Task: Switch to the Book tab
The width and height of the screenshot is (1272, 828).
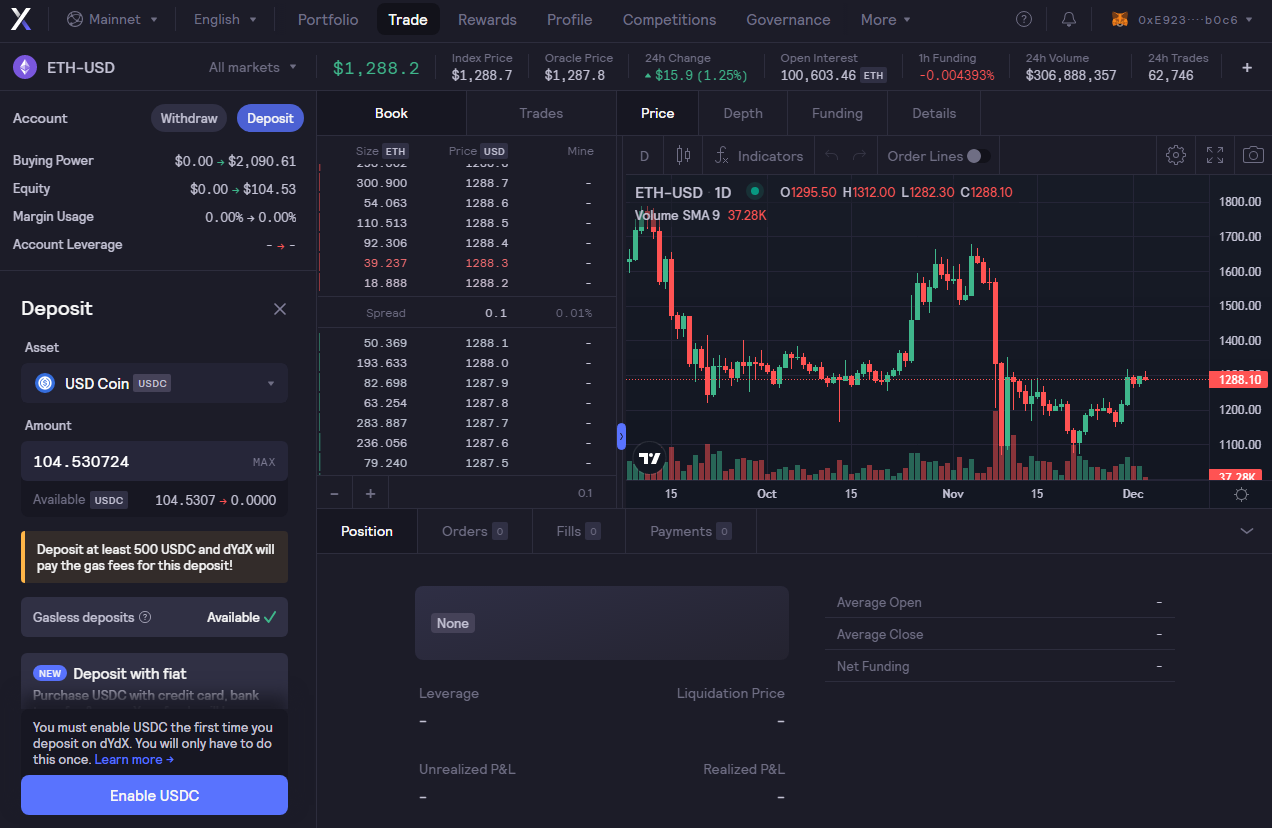Action: pyautogui.click(x=391, y=113)
